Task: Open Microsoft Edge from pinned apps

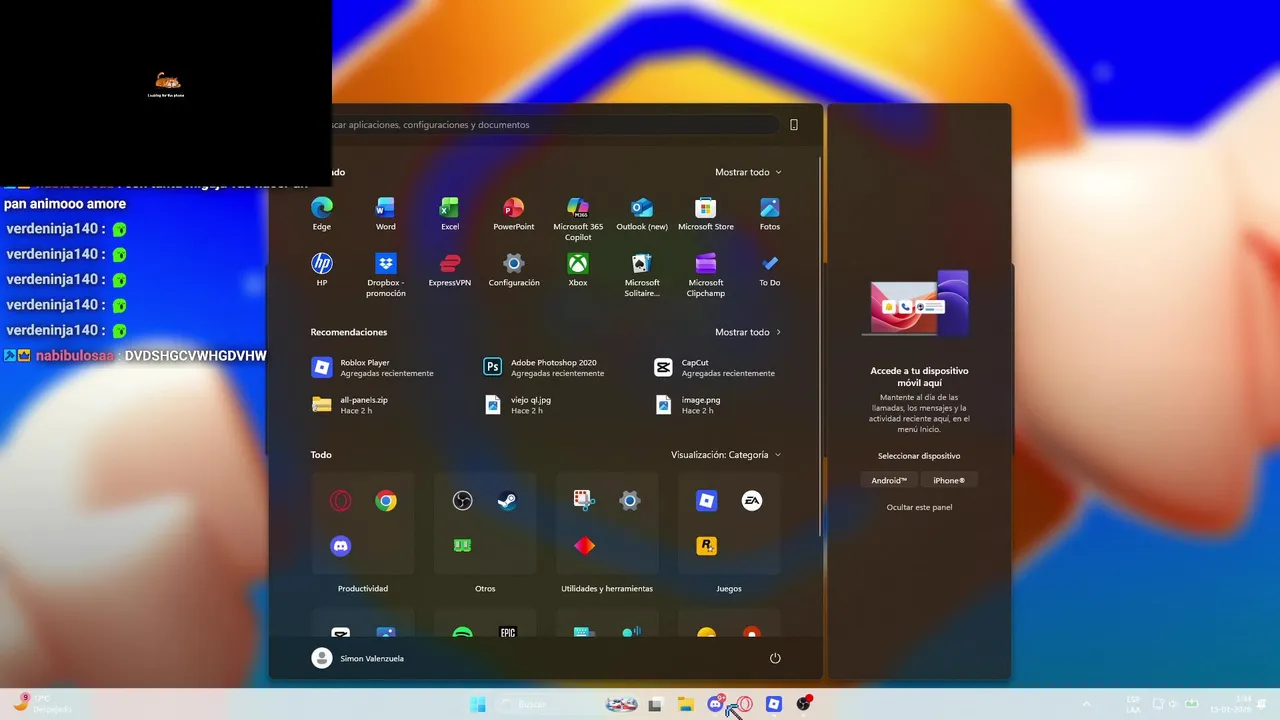Action: tap(321, 214)
